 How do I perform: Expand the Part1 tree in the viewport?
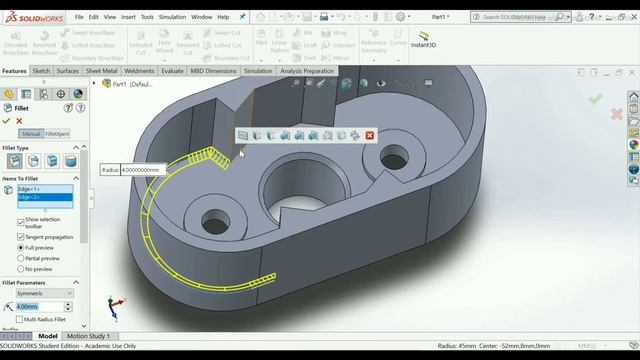pyautogui.click(x=94, y=84)
